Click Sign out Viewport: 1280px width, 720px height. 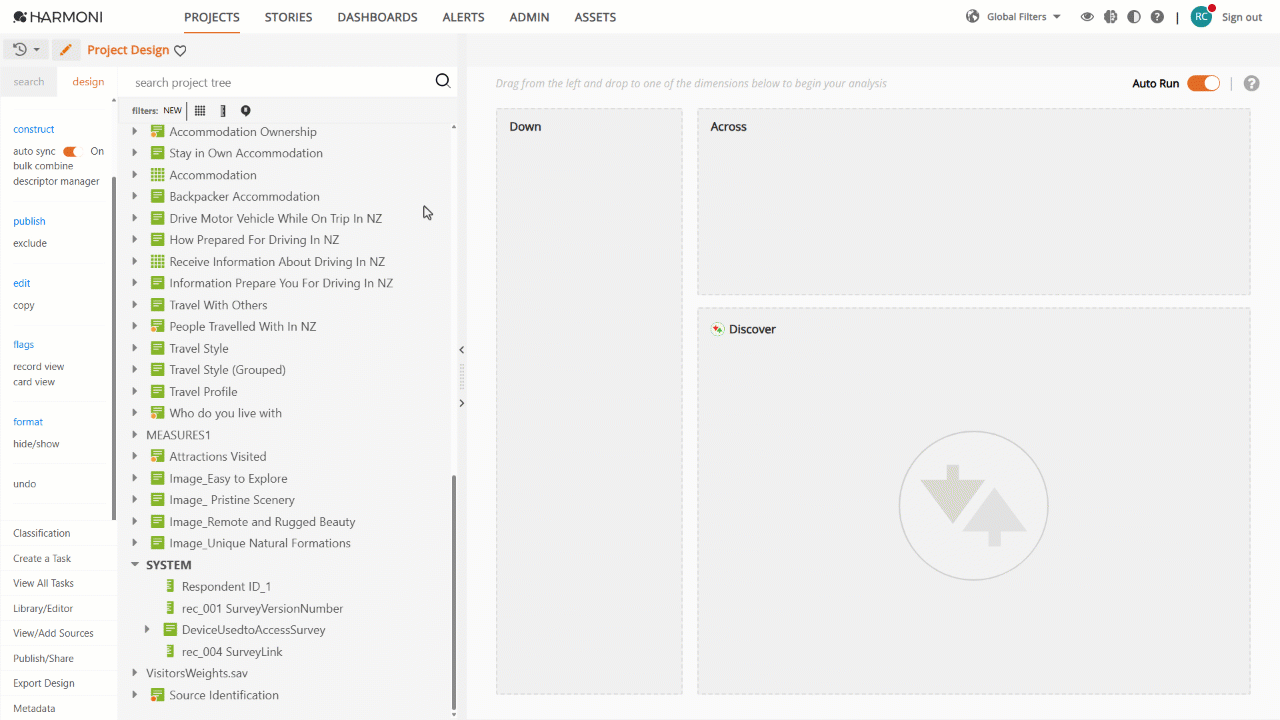1242,17
